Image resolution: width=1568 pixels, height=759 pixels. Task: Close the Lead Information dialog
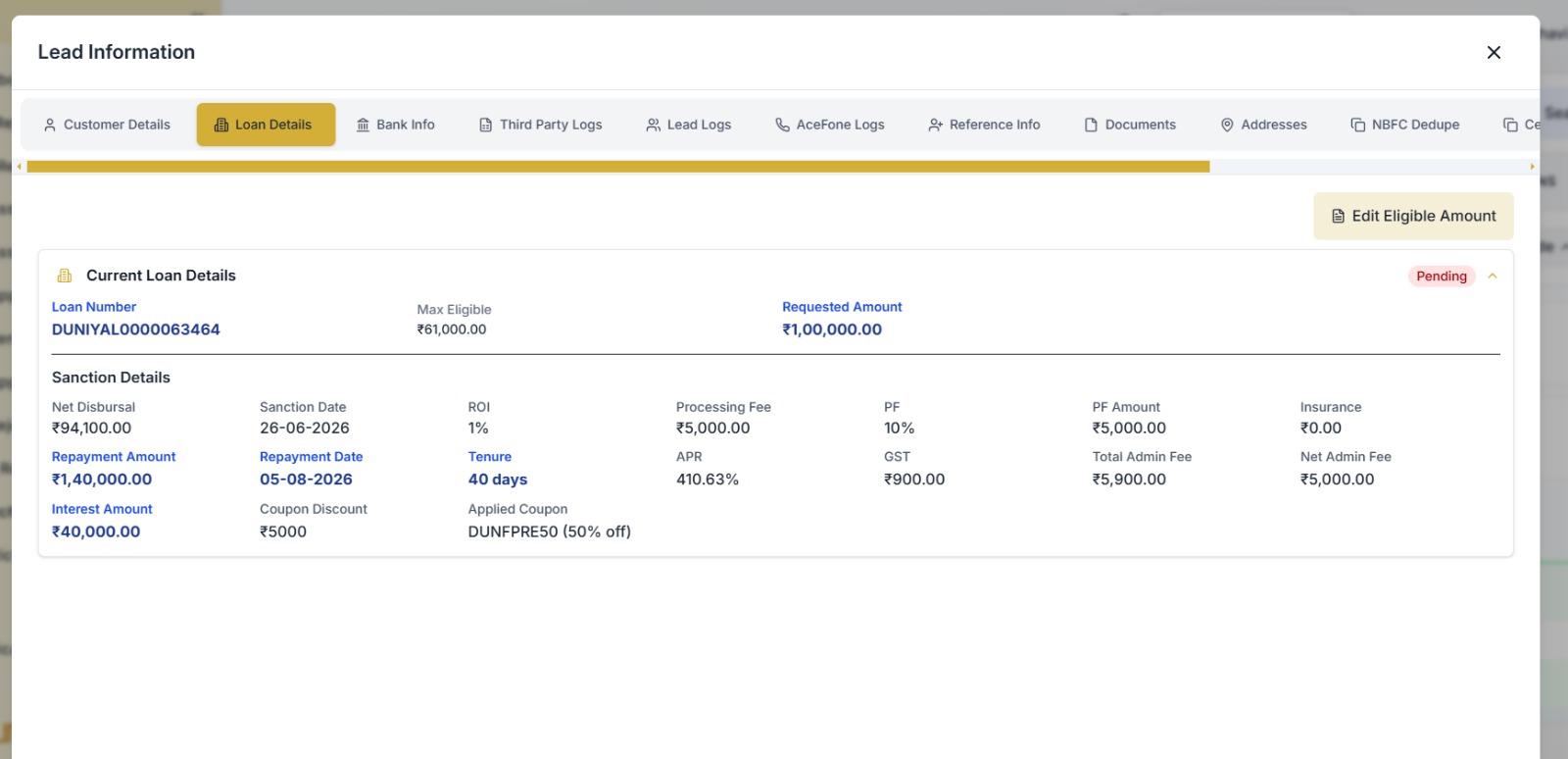pos(1494,53)
